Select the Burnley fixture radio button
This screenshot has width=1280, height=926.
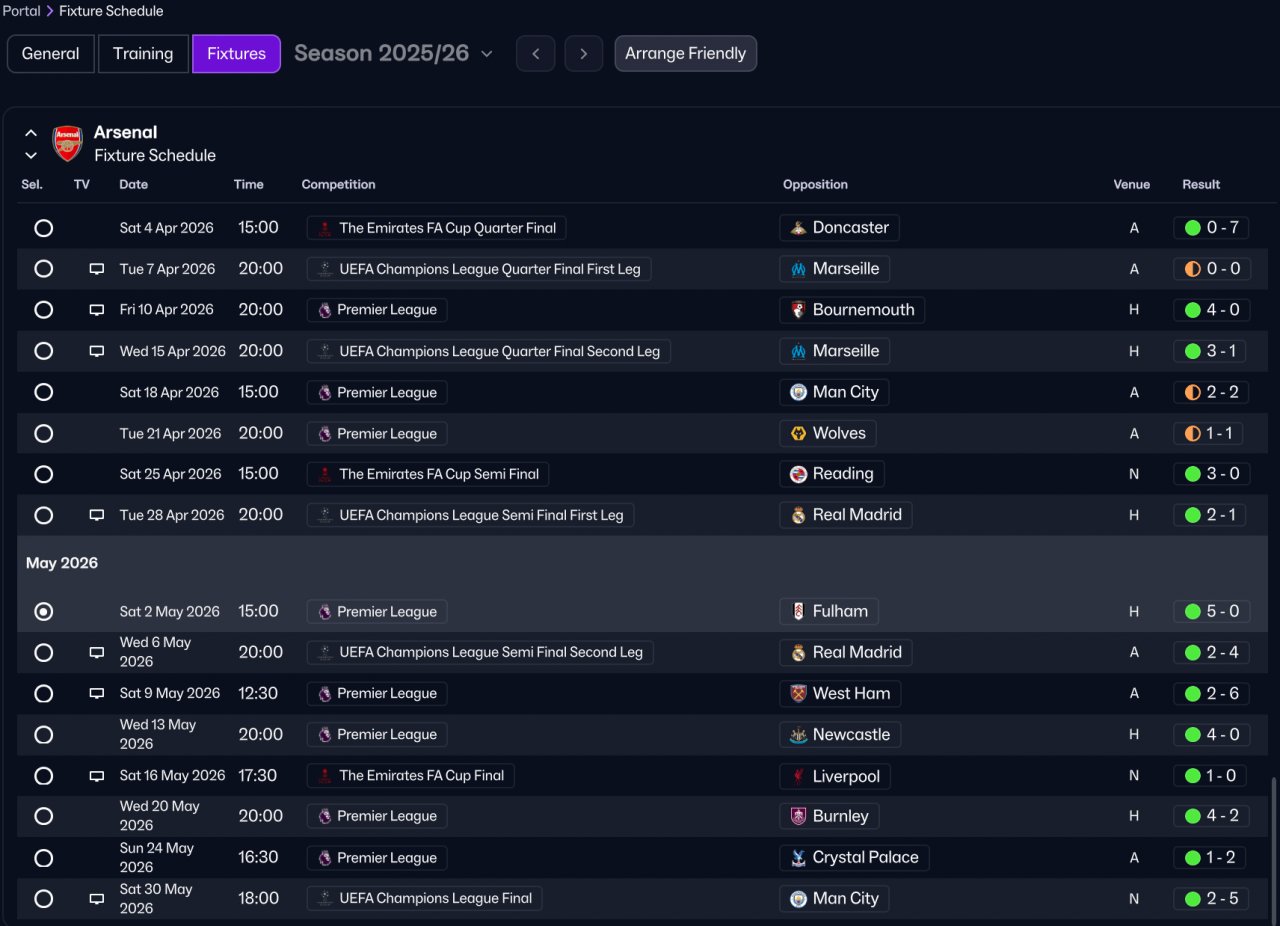click(43, 816)
